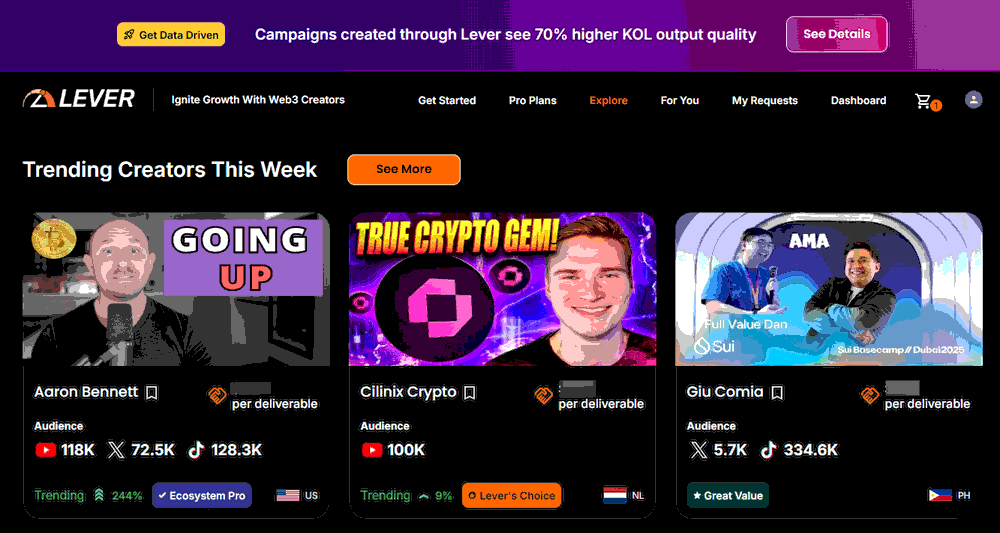Click the Lever's Choice badge
This screenshot has height=533, width=1000.
(x=511, y=495)
